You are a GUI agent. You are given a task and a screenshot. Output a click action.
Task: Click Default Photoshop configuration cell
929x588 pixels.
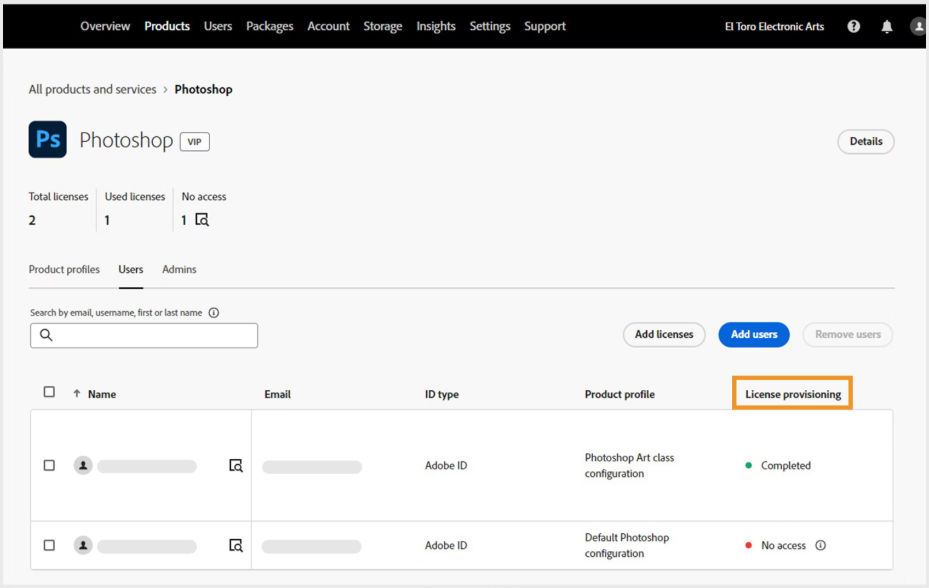point(627,545)
